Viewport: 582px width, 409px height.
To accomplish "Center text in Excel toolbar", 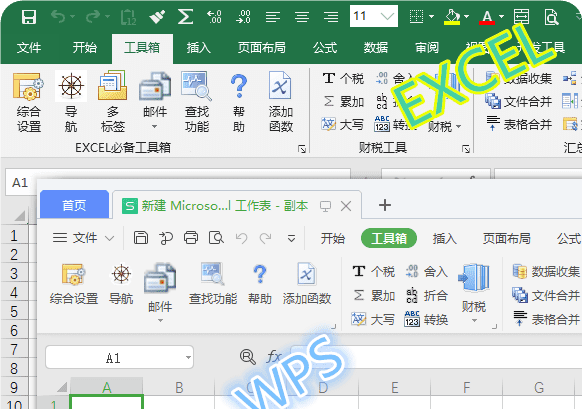I will (302, 17).
